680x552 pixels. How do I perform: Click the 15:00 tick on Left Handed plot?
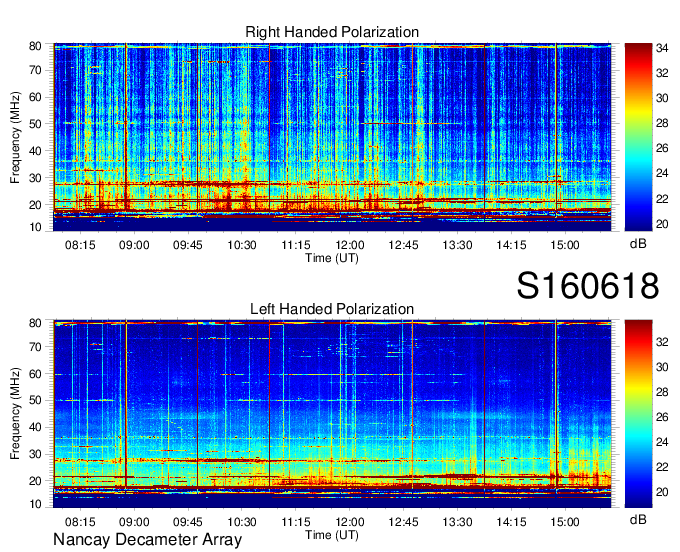[565, 522]
